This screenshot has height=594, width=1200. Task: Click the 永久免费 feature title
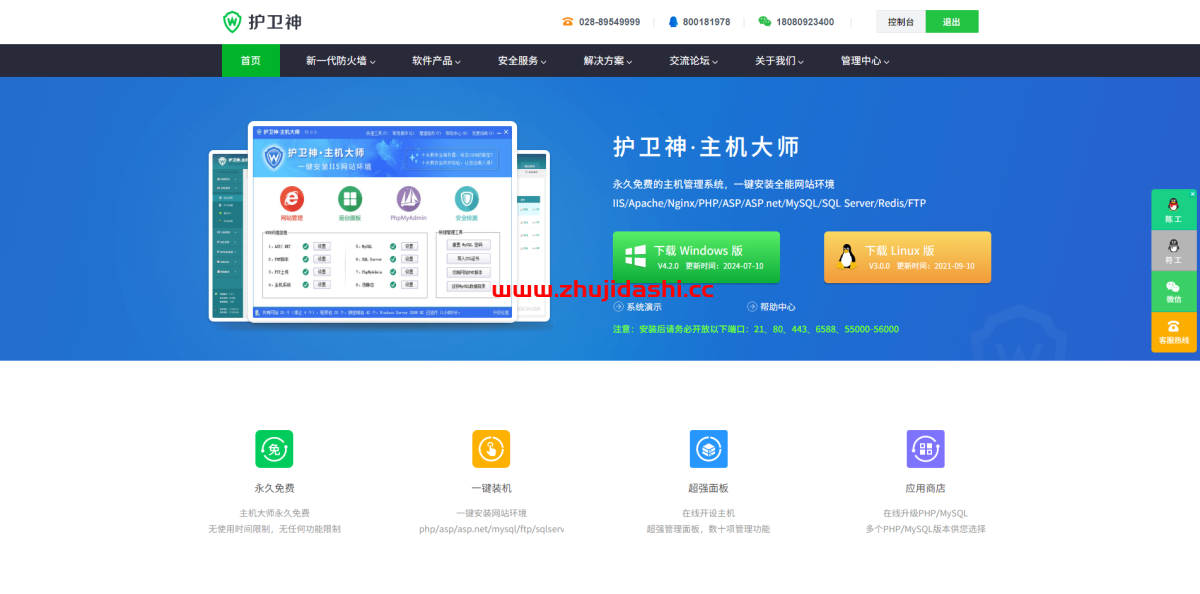(x=274, y=488)
